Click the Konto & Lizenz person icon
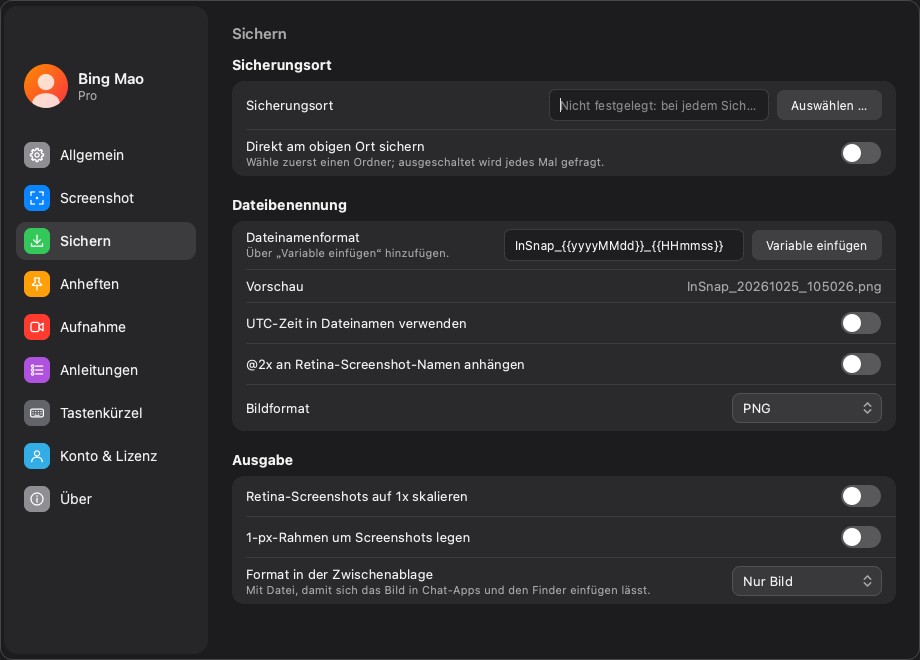 click(x=37, y=456)
